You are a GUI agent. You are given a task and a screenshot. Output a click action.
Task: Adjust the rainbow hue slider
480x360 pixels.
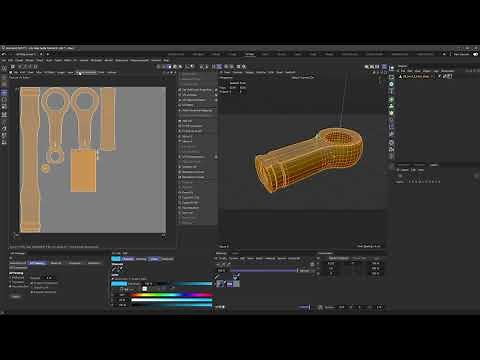[x=172, y=295]
